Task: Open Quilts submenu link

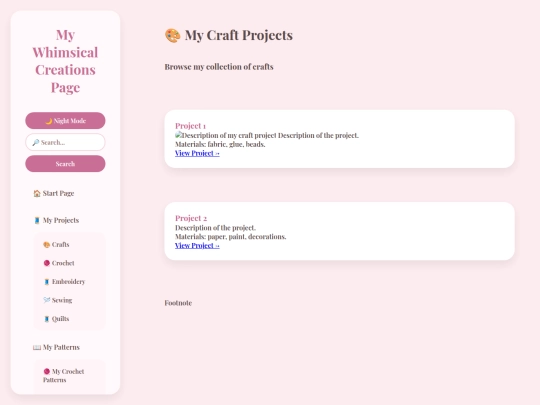Action: [56, 319]
